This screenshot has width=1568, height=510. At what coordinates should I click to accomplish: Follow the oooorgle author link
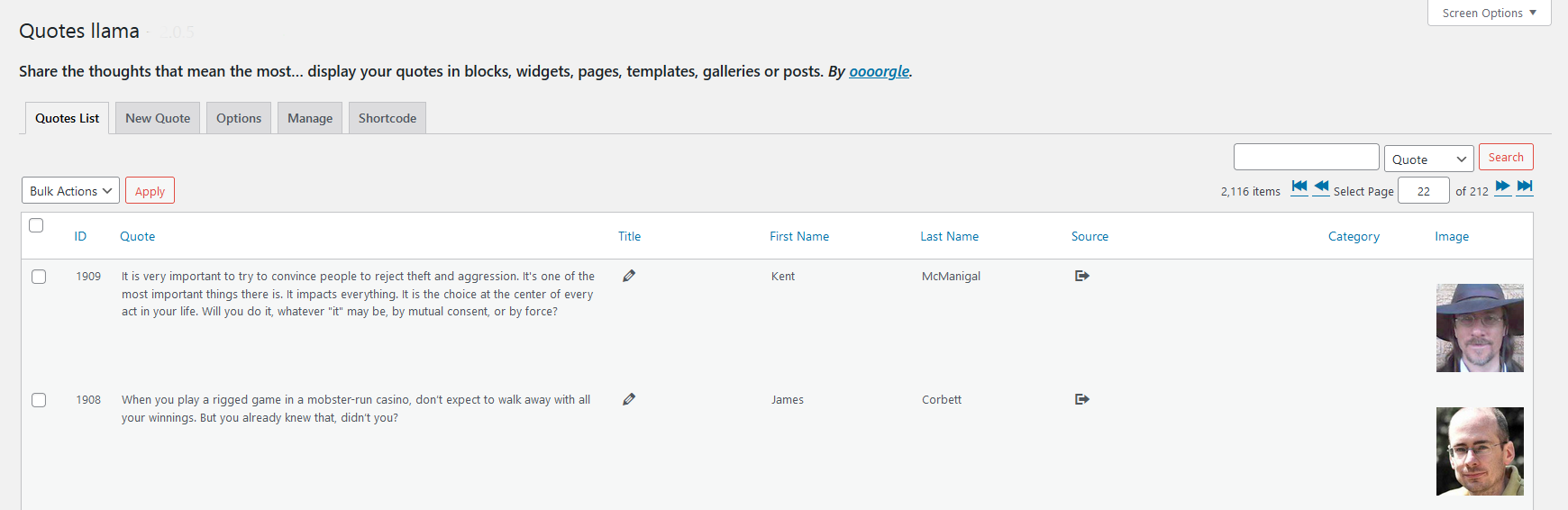click(x=879, y=71)
